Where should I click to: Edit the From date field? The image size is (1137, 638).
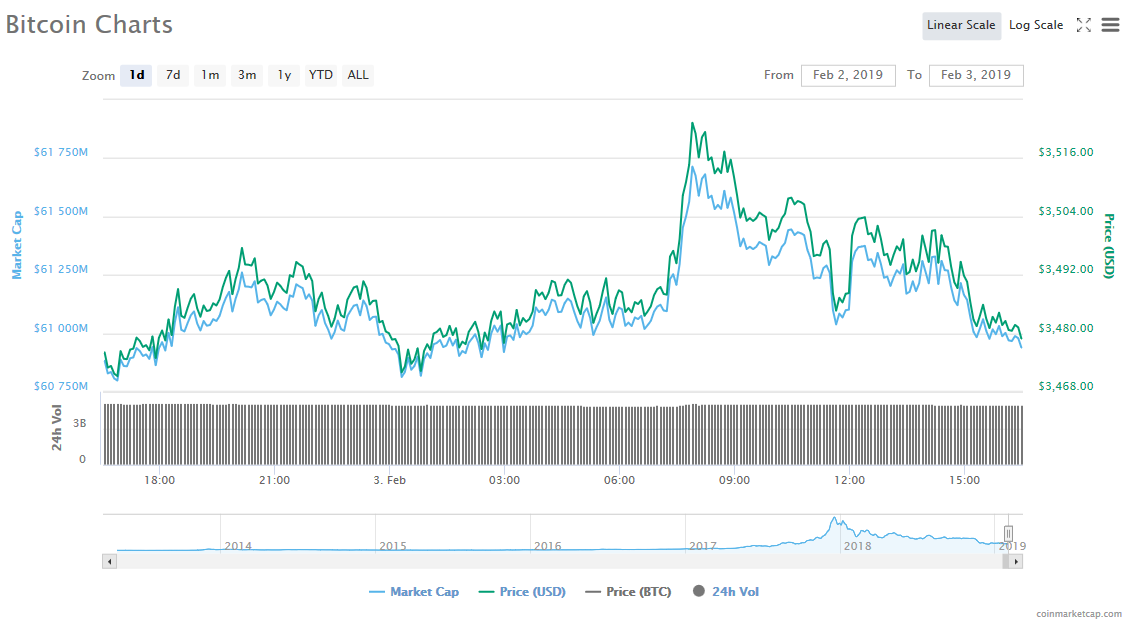(x=848, y=75)
